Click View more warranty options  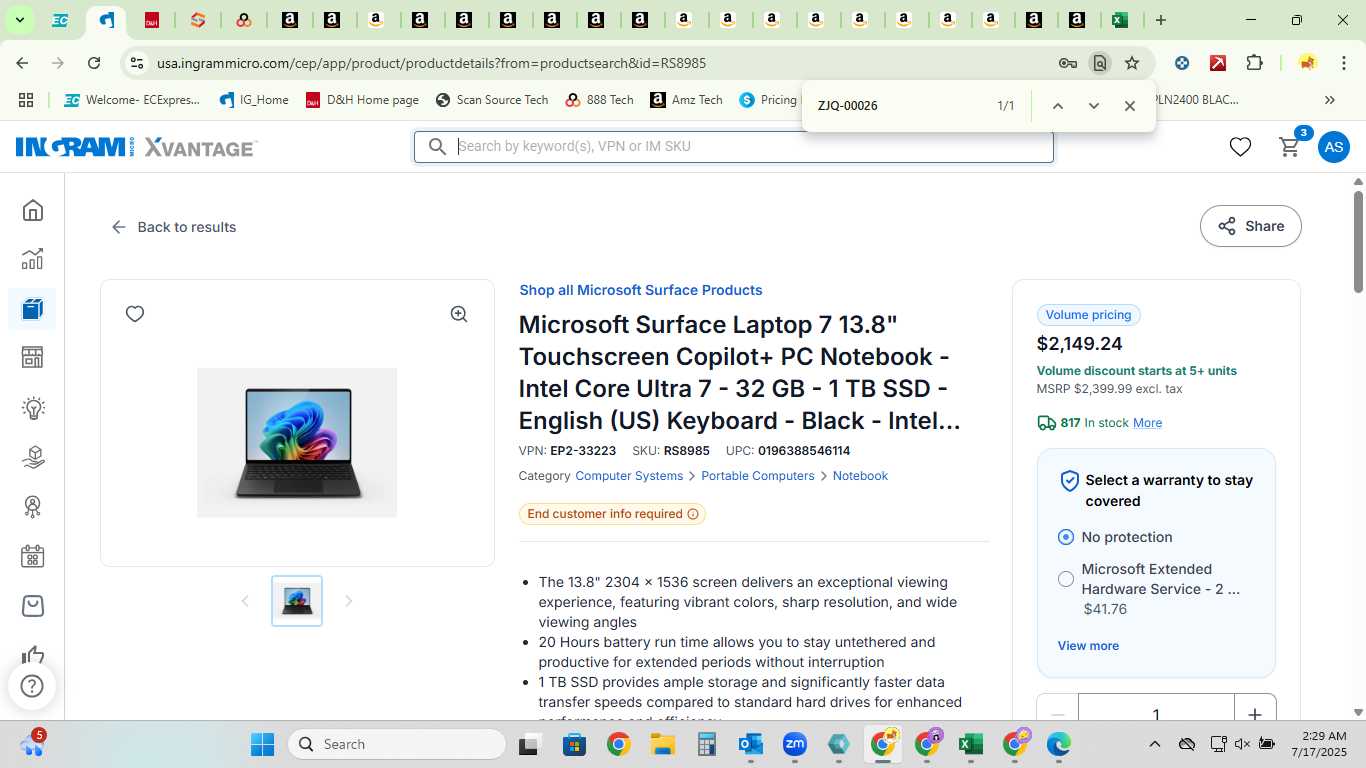(x=1088, y=646)
